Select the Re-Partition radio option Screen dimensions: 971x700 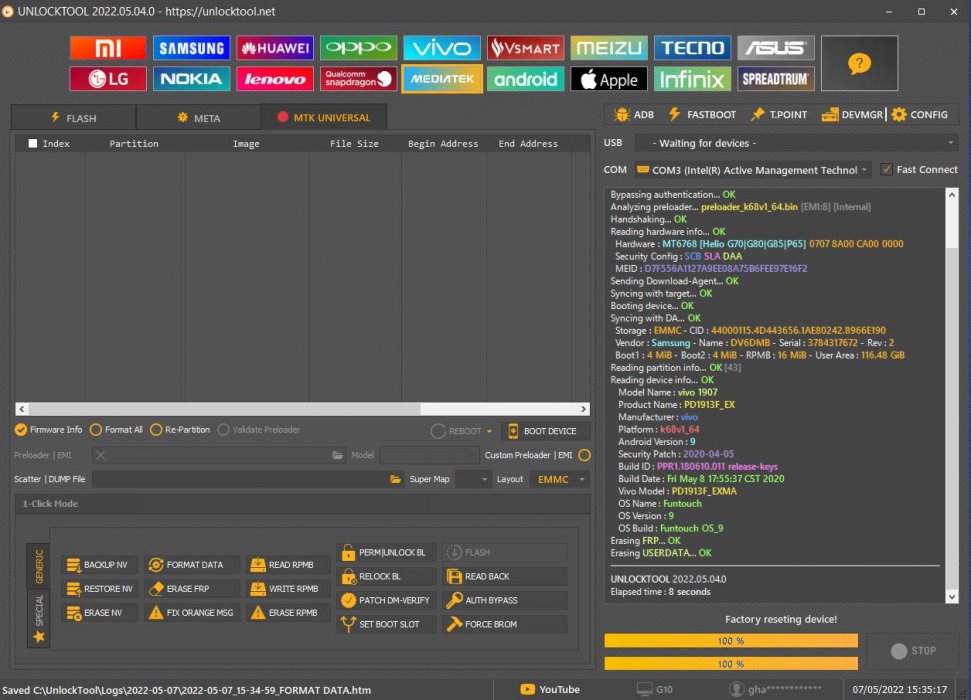pyautogui.click(x=180, y=429)
